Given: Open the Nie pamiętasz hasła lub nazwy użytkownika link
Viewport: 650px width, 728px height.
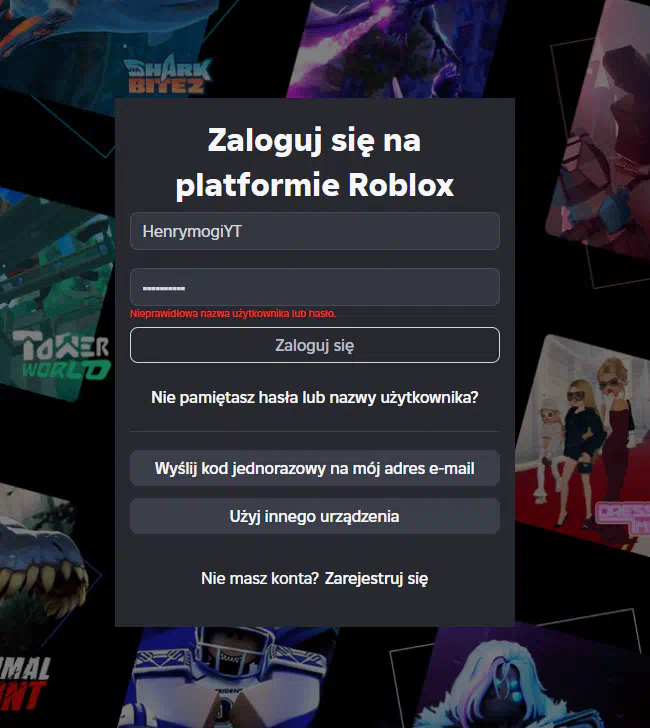Looking at the screenshot, I should tap(314, 398).
